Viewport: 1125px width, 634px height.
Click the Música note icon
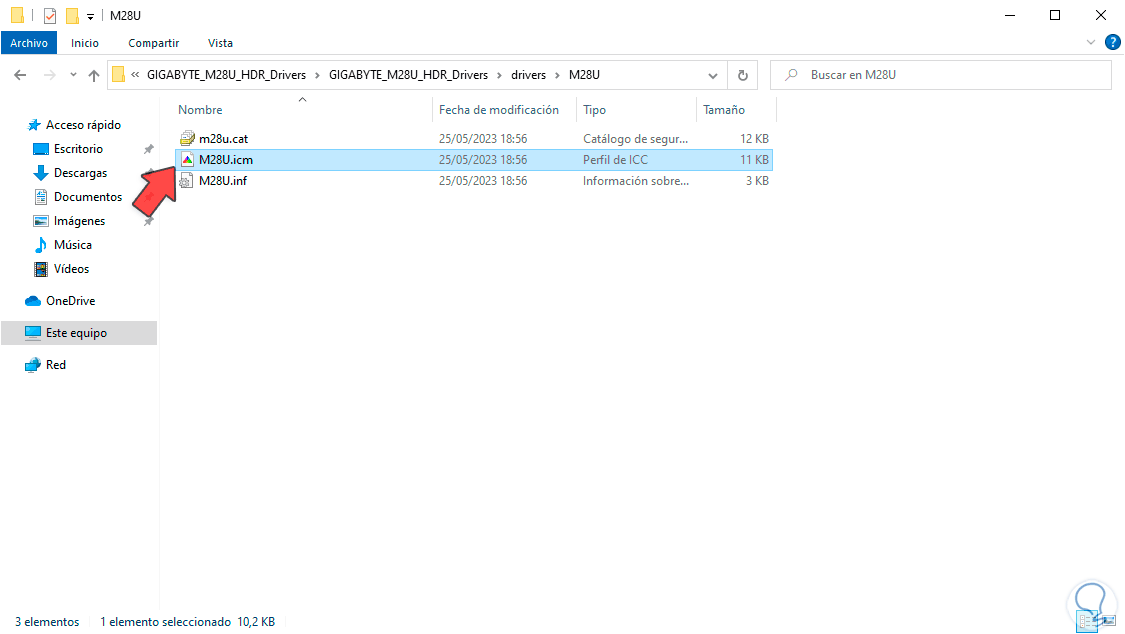tap(41, 245)
